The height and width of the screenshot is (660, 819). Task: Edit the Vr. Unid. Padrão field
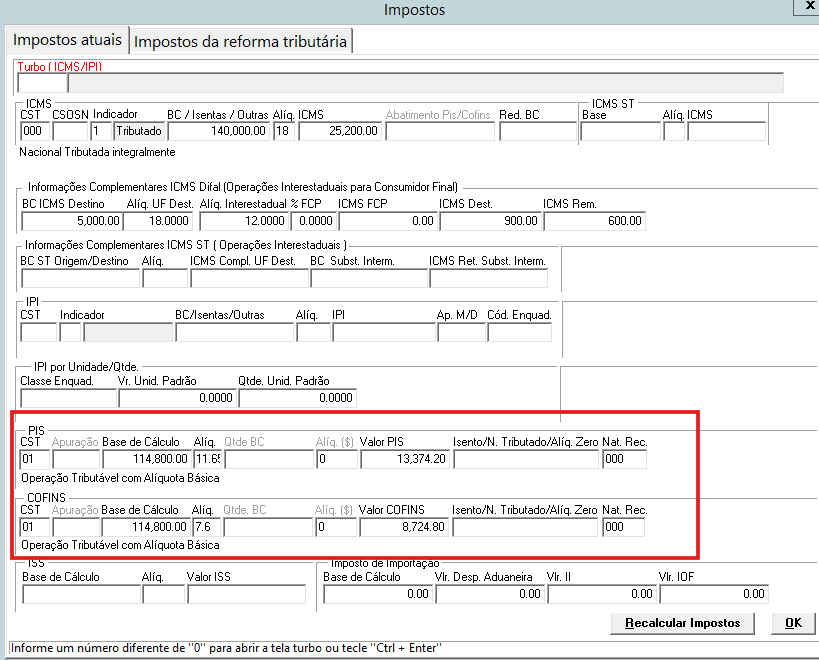tap(178, 398)
